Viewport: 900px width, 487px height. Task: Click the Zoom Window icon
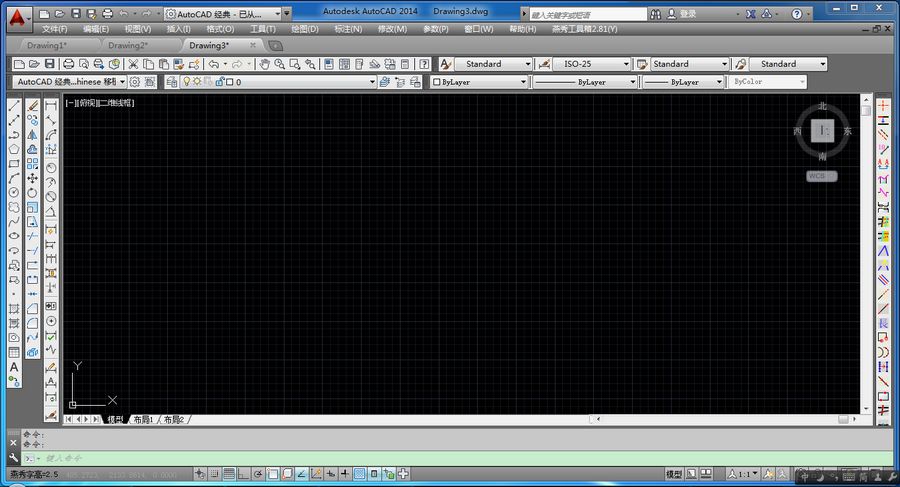click(295, 64)
